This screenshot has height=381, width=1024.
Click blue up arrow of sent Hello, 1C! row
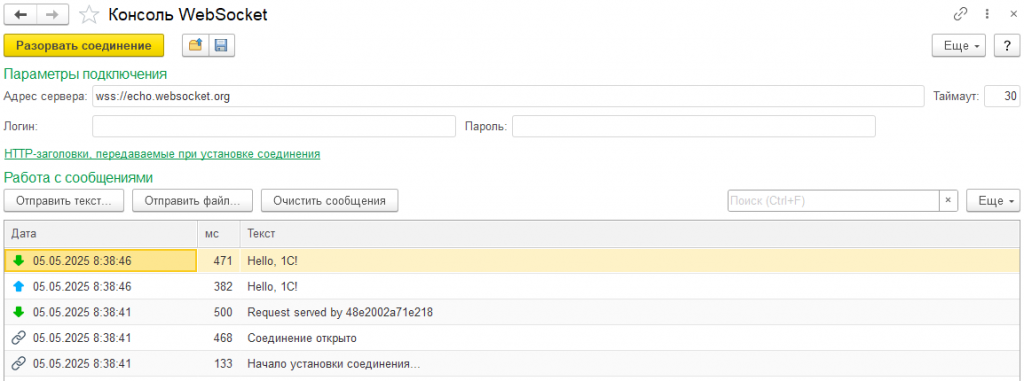tap(18, 286)
